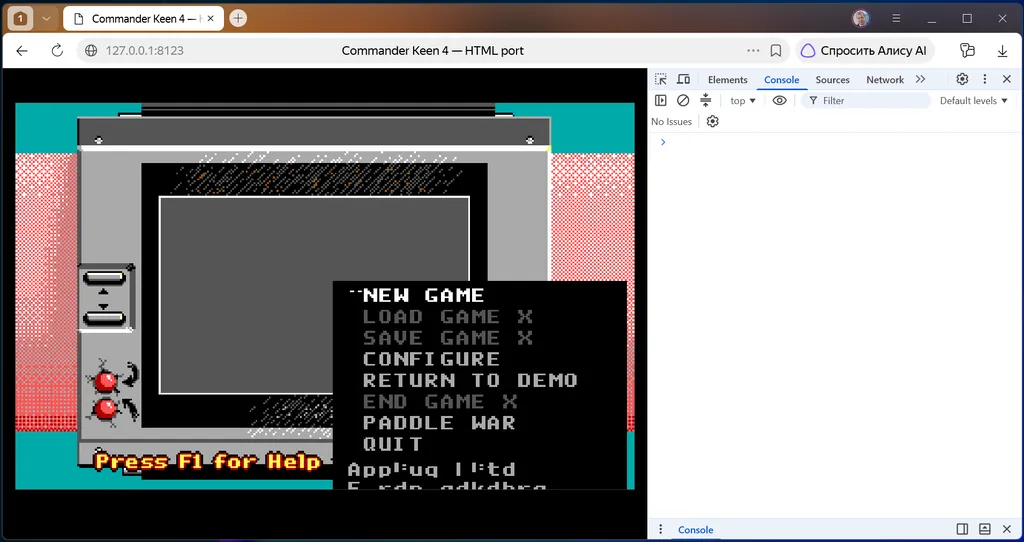Click the tab counter badge showing 1
Image resolution: width=1024 pixels, height=542 pixels.
pyautogui.click(x=20, y=19)
